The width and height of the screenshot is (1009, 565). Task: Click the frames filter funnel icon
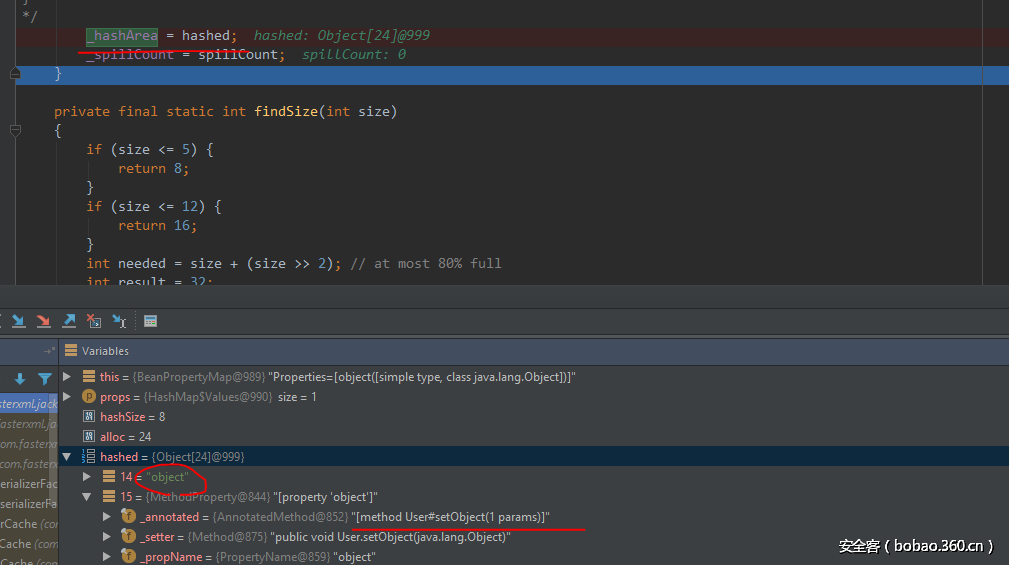coord(45,379)
